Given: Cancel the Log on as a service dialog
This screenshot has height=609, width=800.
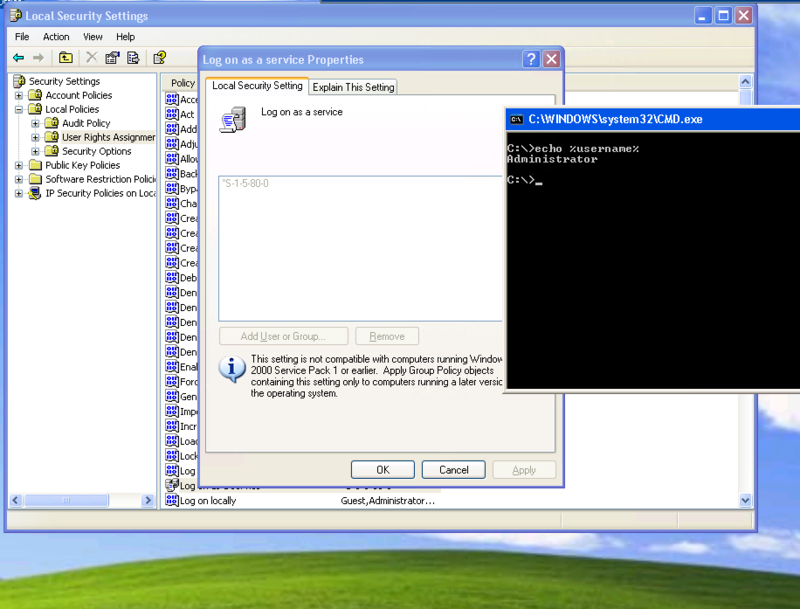Looking at the screenshot, I should point(453,469).
